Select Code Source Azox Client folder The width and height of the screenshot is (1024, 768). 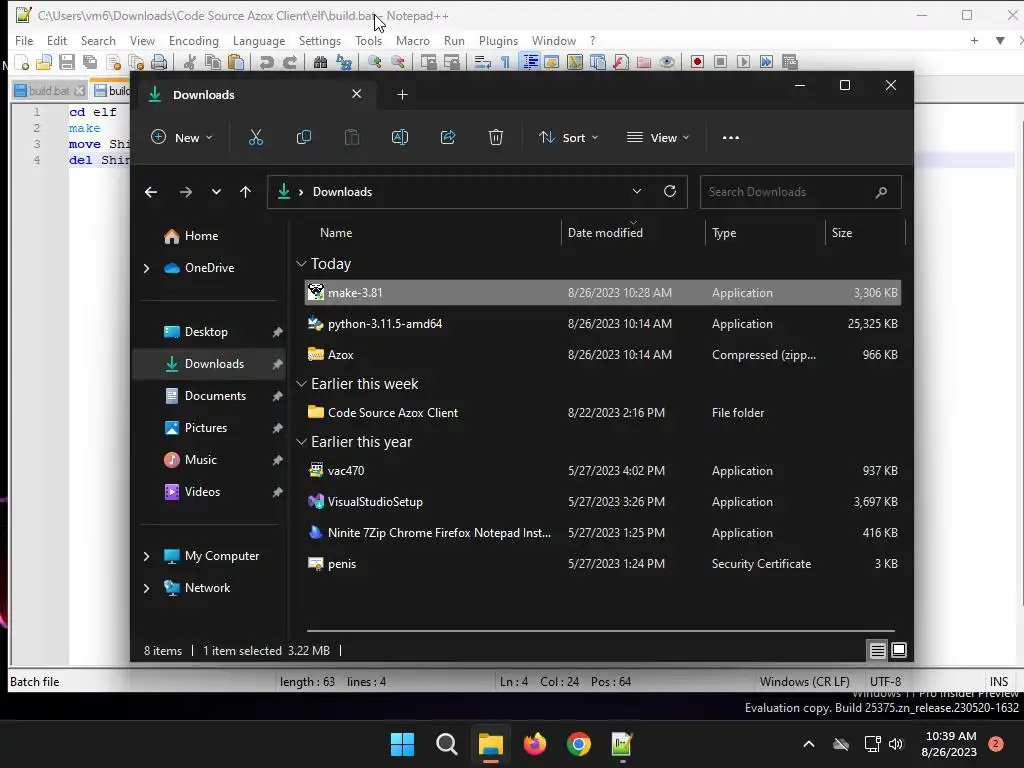click(x=602, y=413)
